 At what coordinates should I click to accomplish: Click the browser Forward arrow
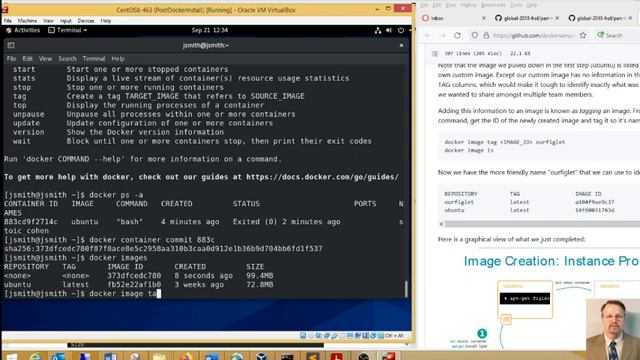443,36
